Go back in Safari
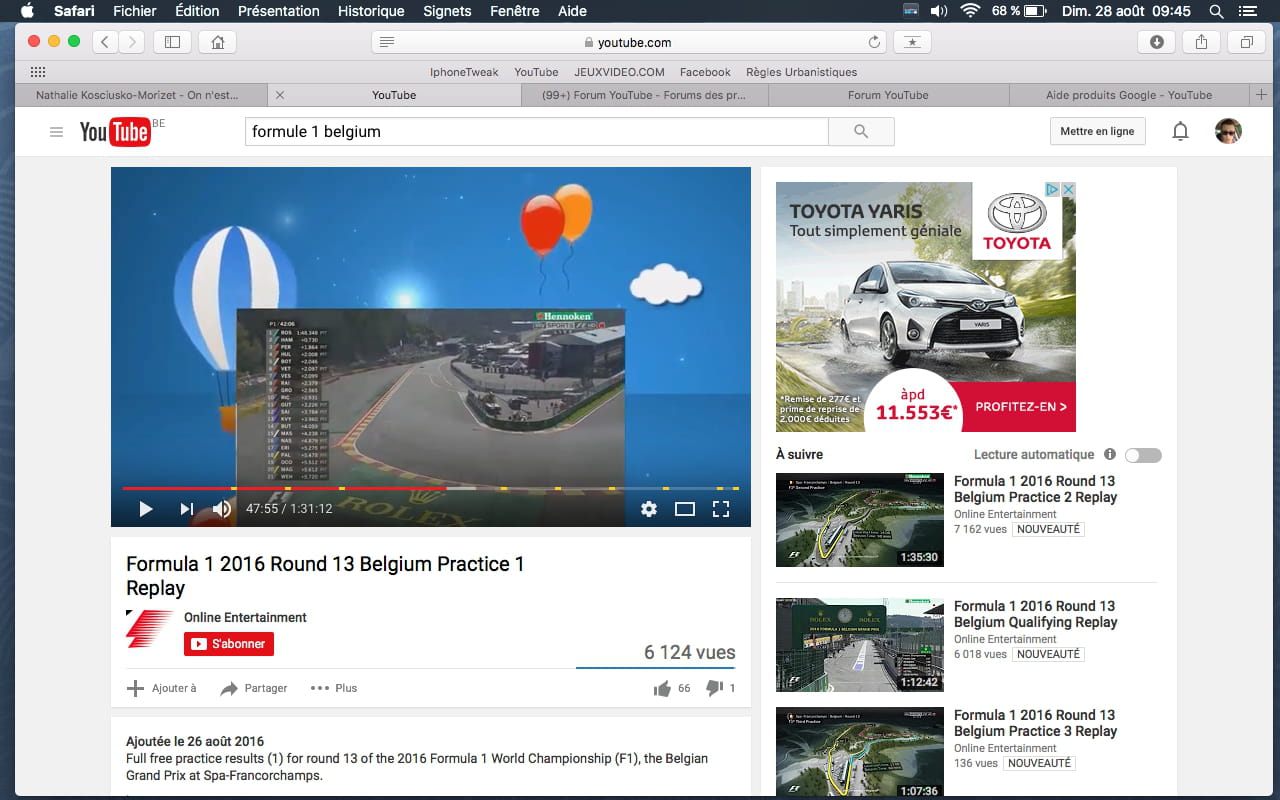Image resolution: width=1280 pixels, height=800 pixels. pos(106,42)
